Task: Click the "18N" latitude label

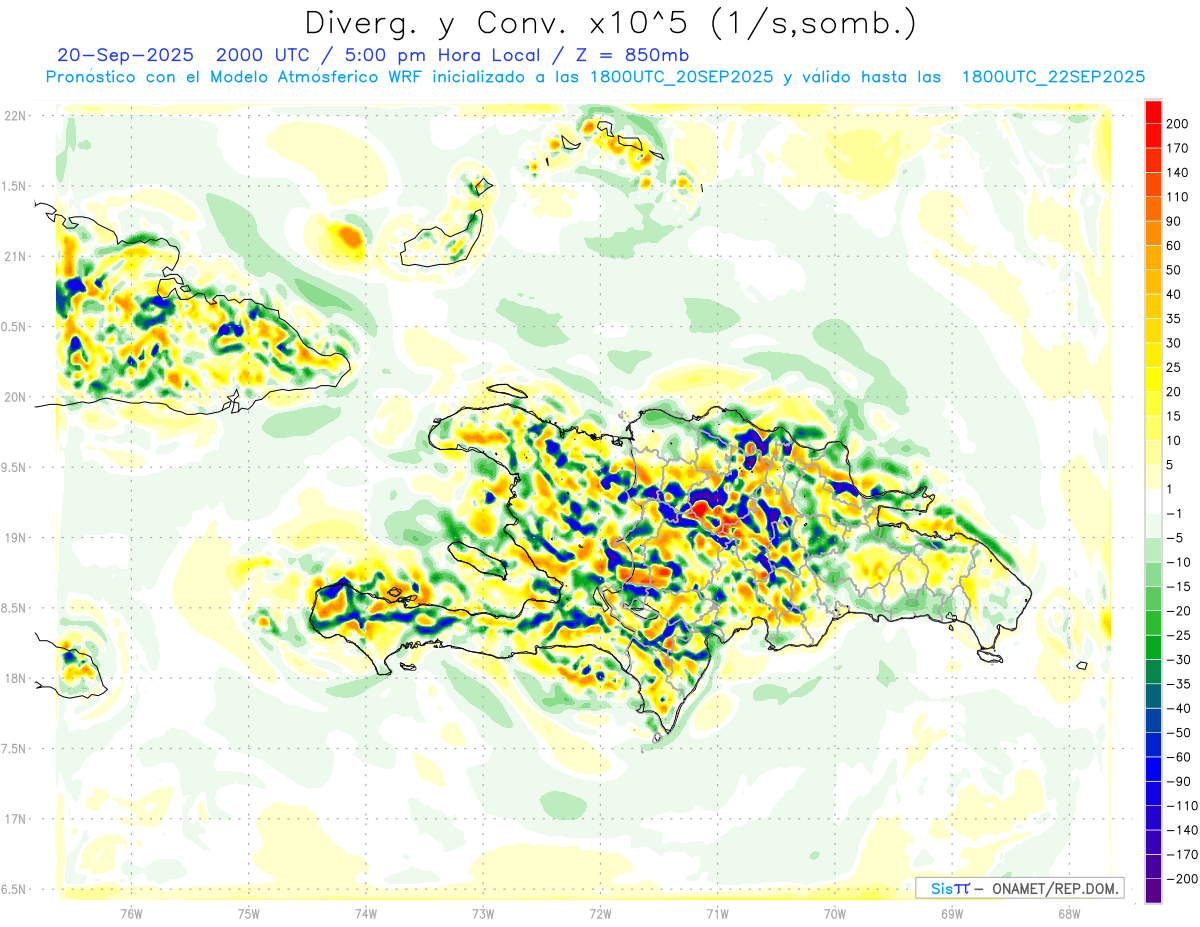Action: tap(15, 679)
